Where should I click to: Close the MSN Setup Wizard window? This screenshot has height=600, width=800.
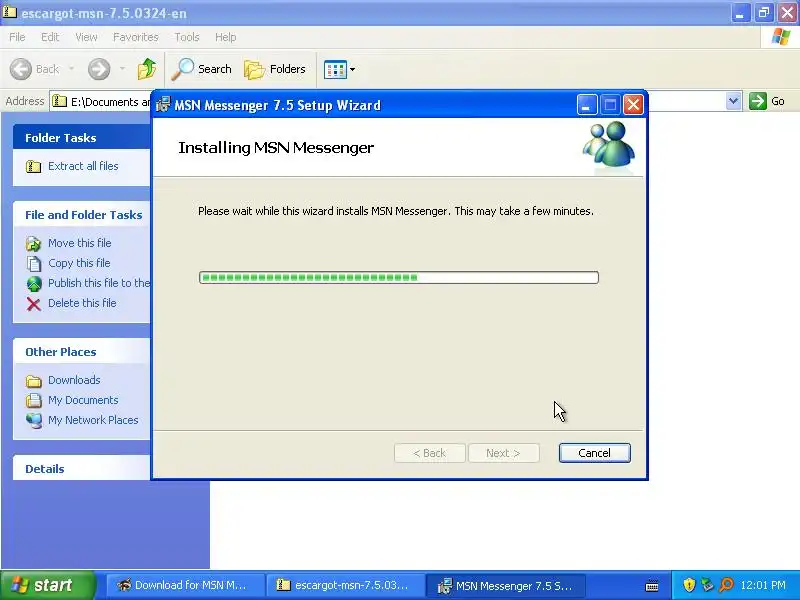tap(633, 105)
